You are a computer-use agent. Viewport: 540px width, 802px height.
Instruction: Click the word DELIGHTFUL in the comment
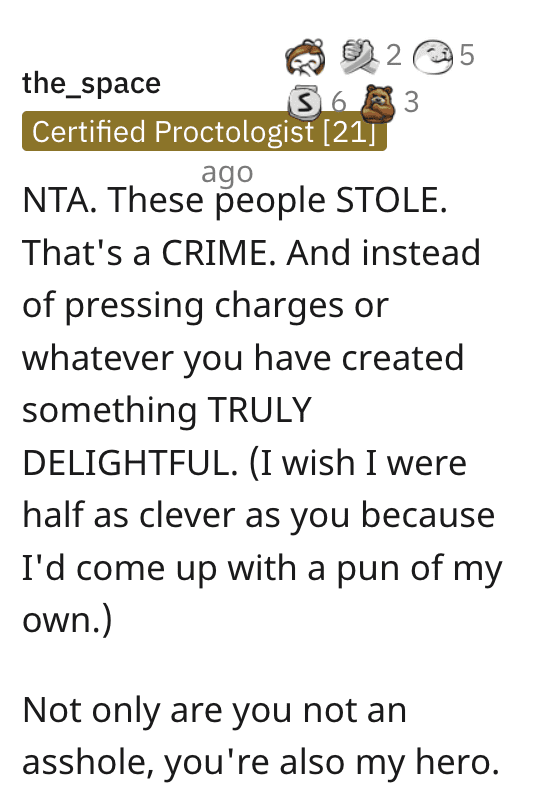(130, 463)
